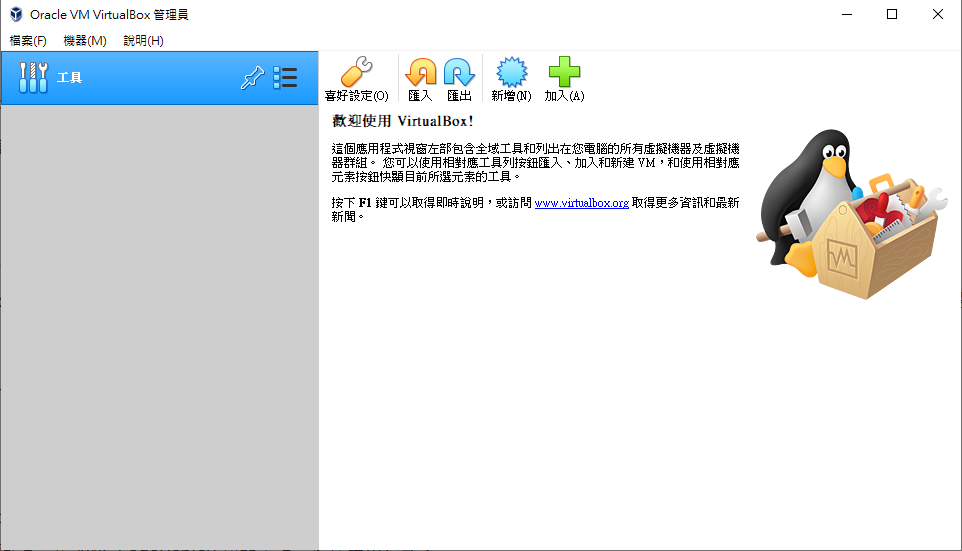Open the 檔案(F) menu
Screen dimensions: 962x551
[x=28, y=40]
